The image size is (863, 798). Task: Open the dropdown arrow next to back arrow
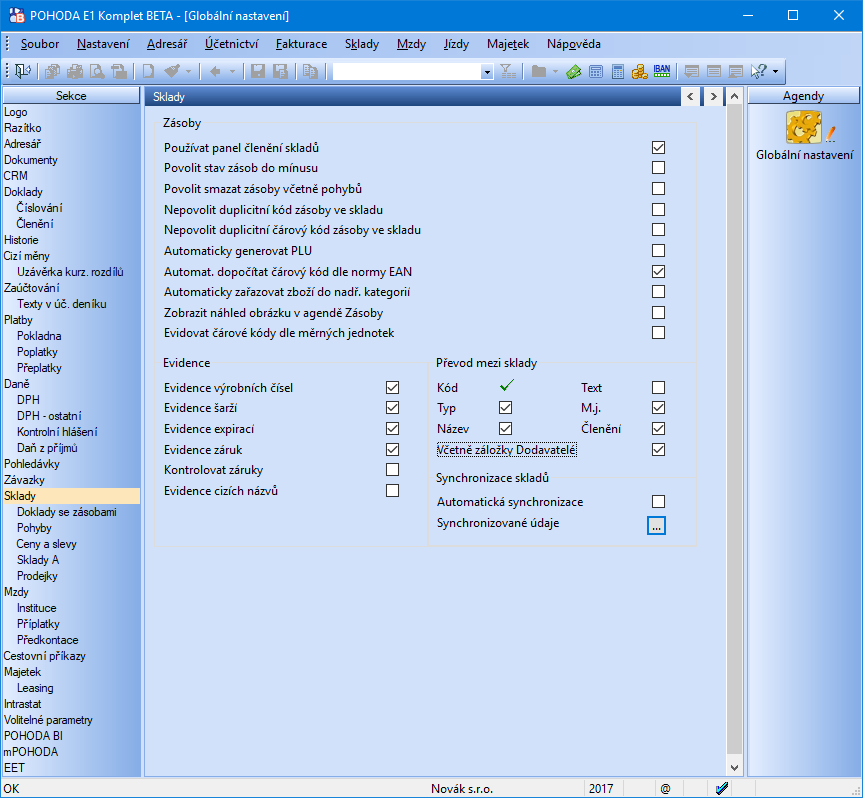point(232,71)
